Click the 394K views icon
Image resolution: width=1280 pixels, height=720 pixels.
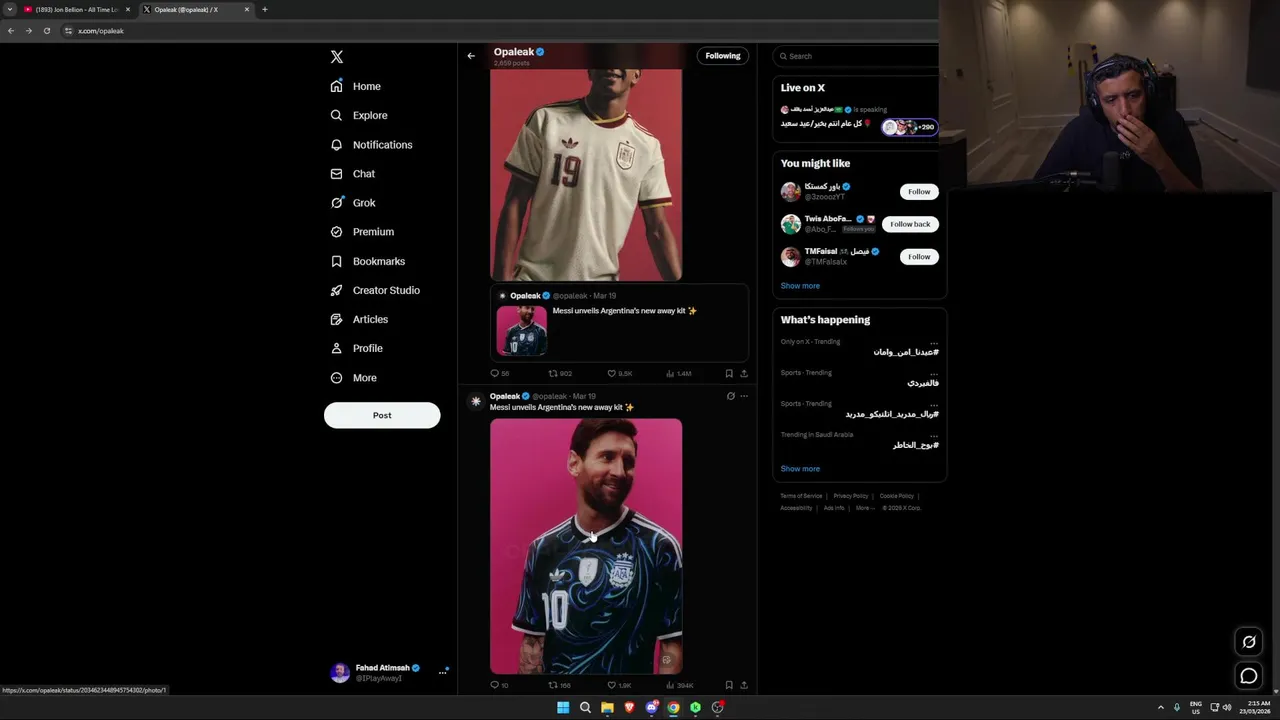click(671, 685)
